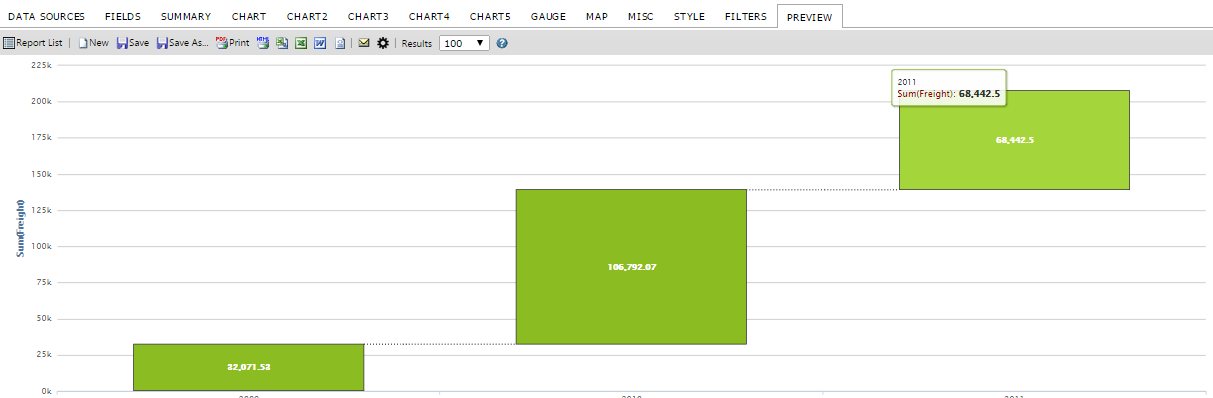Click the Save button
This screenshot has width=1213, height=398.
click(132, 44)
